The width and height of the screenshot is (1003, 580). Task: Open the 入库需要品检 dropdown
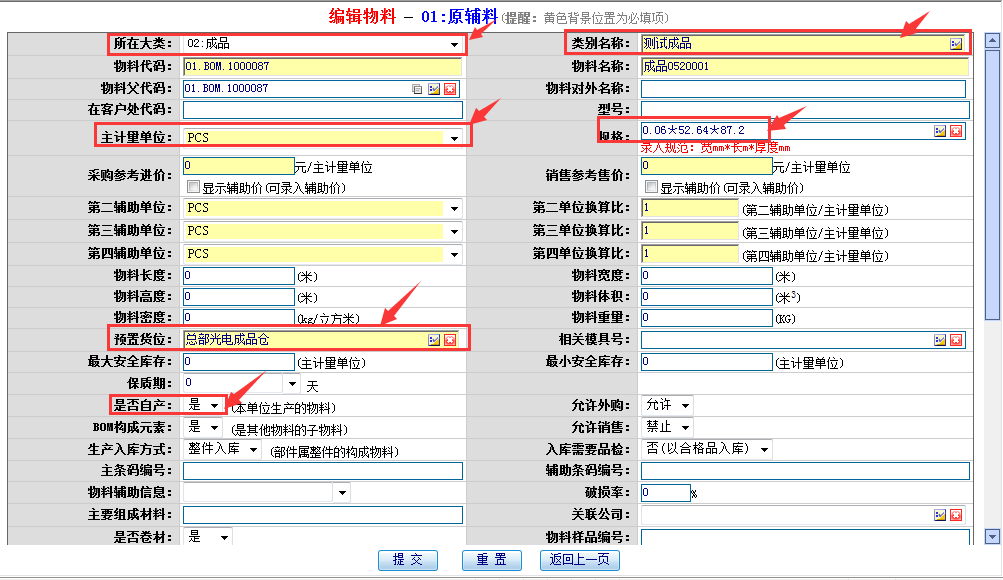click(x=764, y=450)
